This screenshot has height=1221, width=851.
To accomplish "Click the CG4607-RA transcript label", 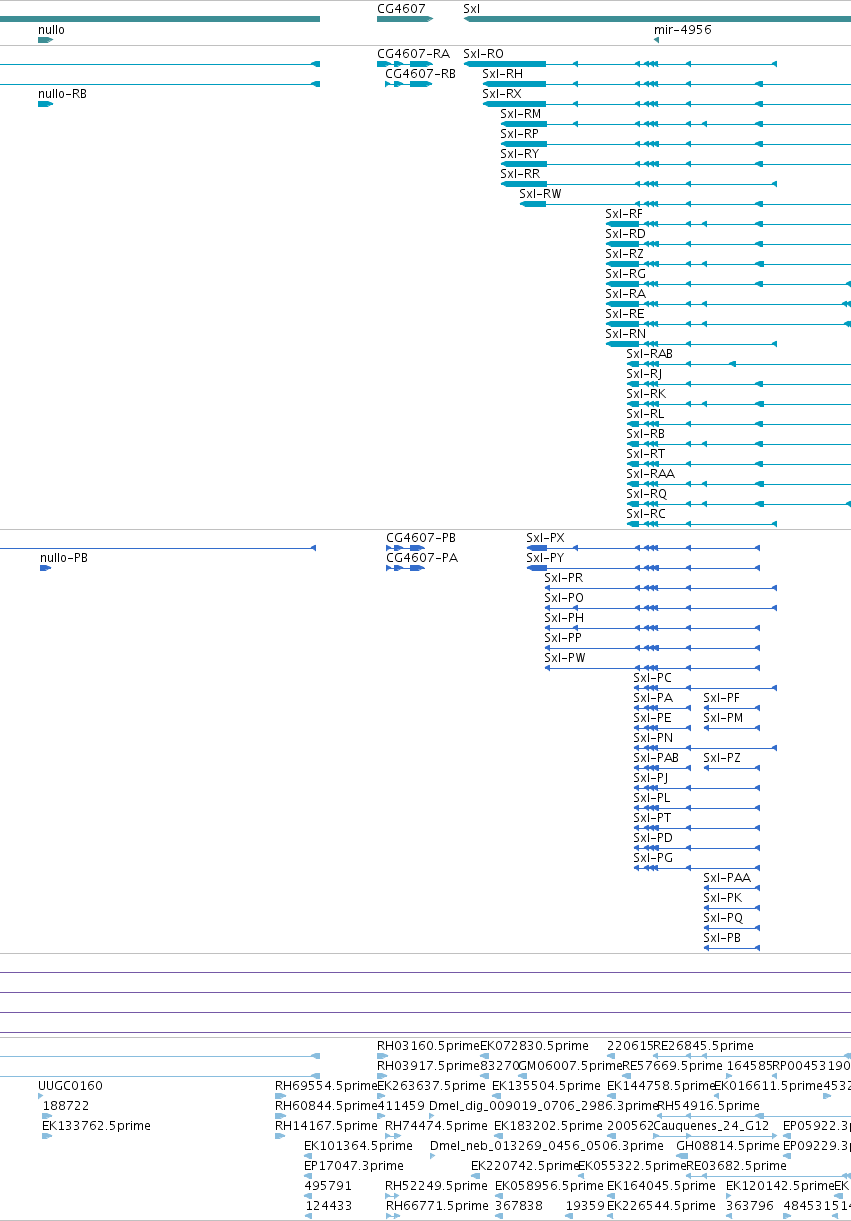I will coord(413,53).
